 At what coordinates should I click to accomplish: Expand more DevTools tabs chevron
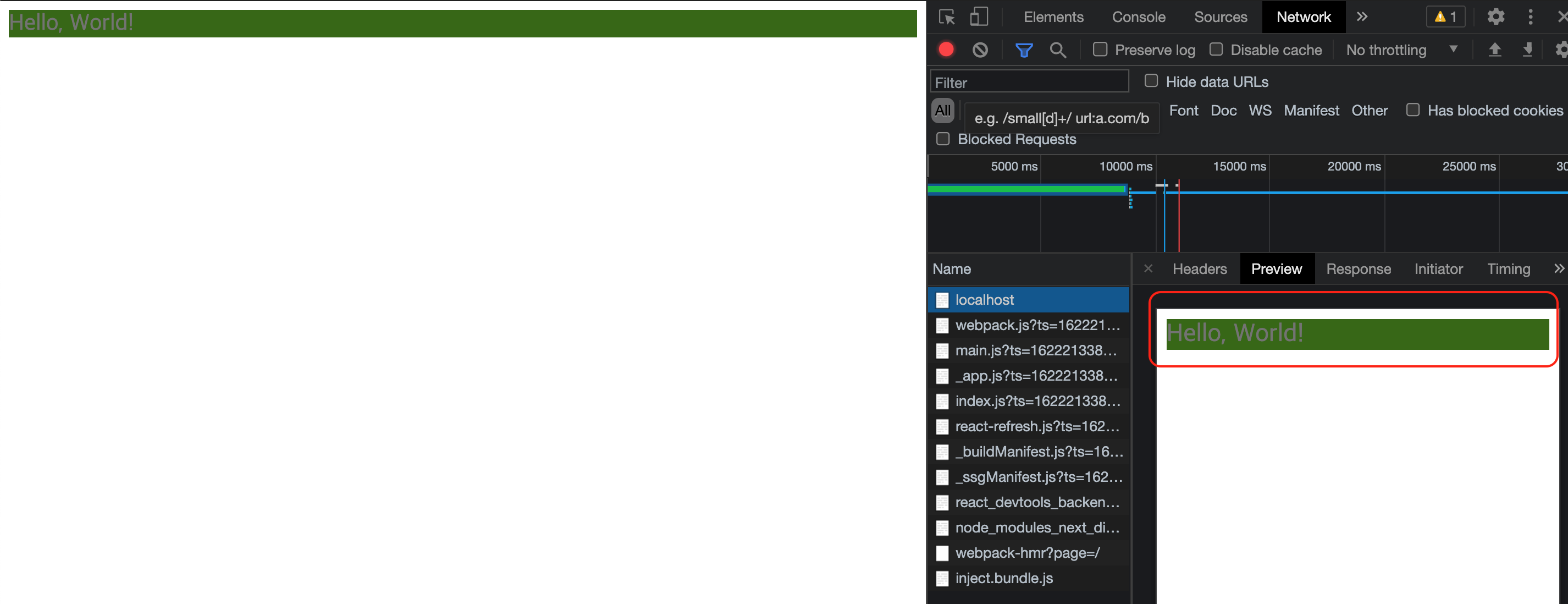(x=1362, y=17)
